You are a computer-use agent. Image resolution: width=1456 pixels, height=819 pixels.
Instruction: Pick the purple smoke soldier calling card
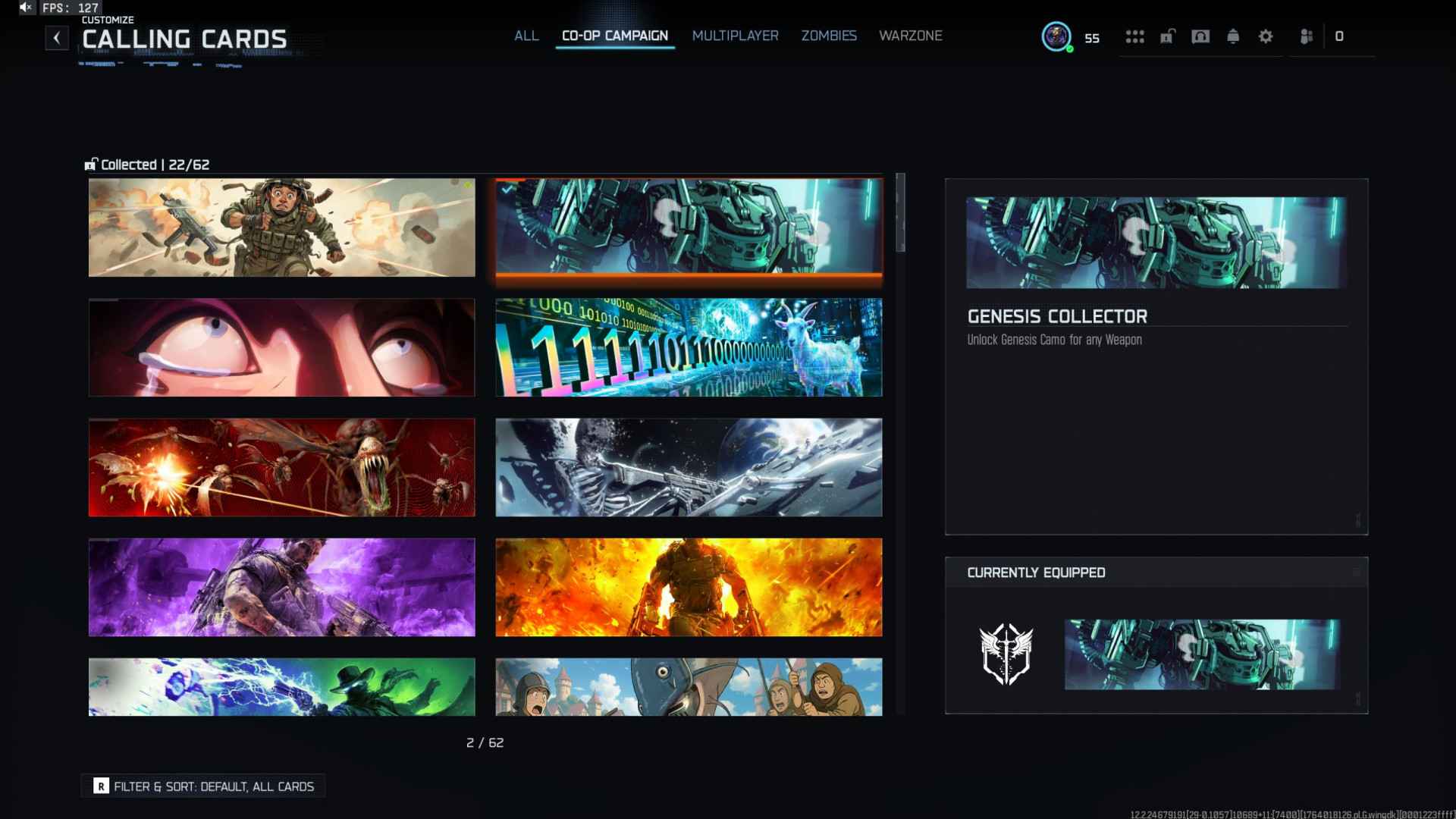click(x=281, y=587)
